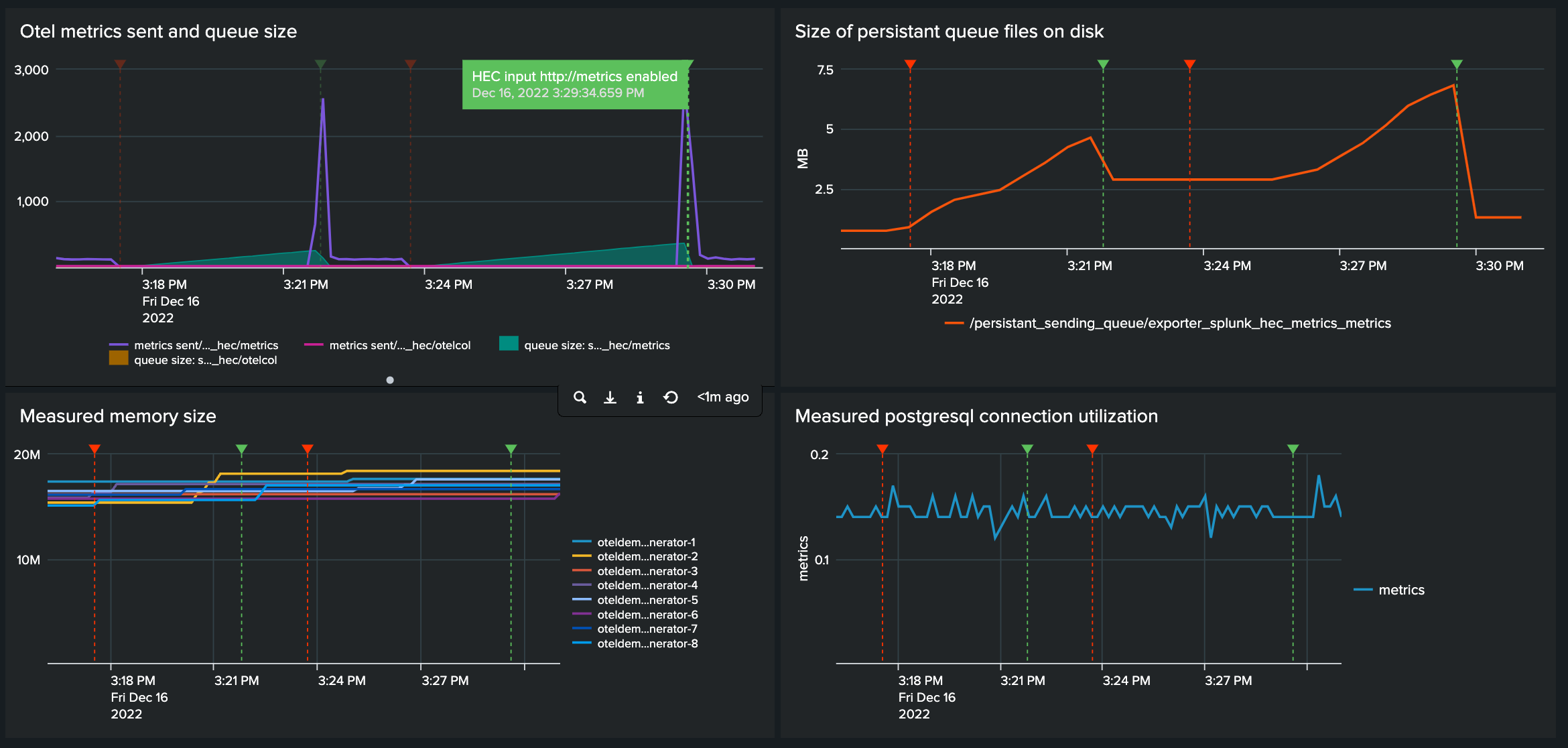Select the oteldem...nerator-8 legend entry
This screenshot has width=1568, height=748.
coord(646,643)
